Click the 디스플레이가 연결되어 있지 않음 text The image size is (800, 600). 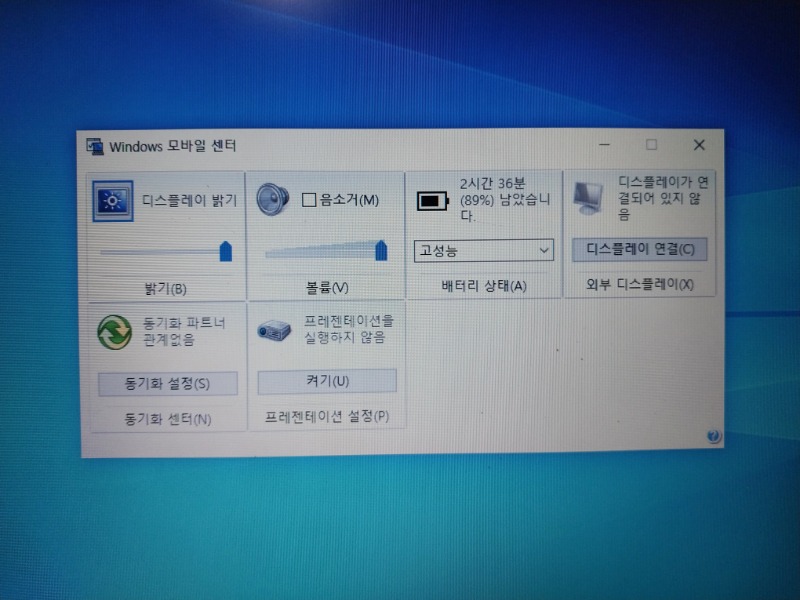663,198
